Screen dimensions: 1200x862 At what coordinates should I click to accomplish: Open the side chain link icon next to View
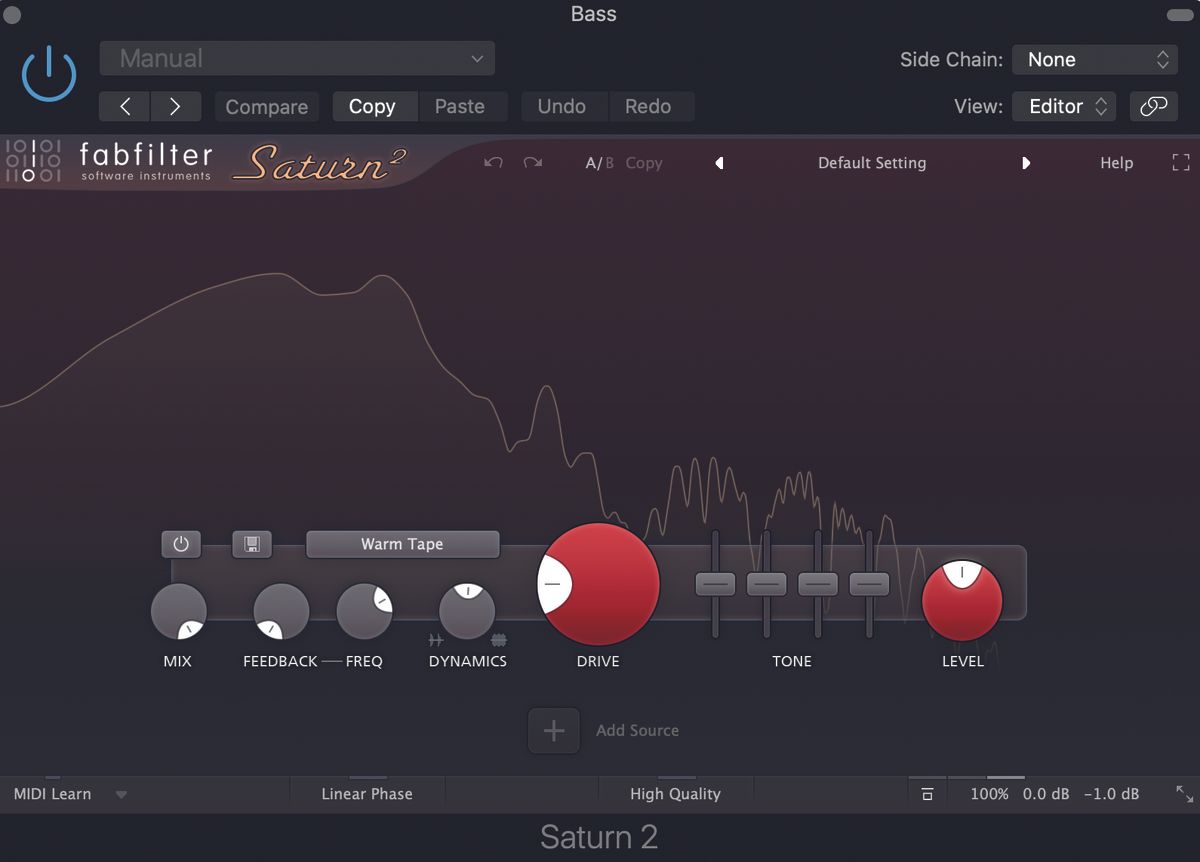pos(1153,106)
